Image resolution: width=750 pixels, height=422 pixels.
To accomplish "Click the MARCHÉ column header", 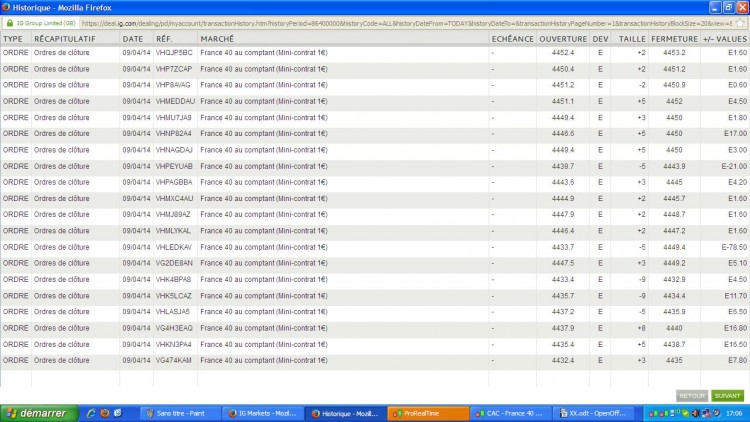I will click(217, 39).
